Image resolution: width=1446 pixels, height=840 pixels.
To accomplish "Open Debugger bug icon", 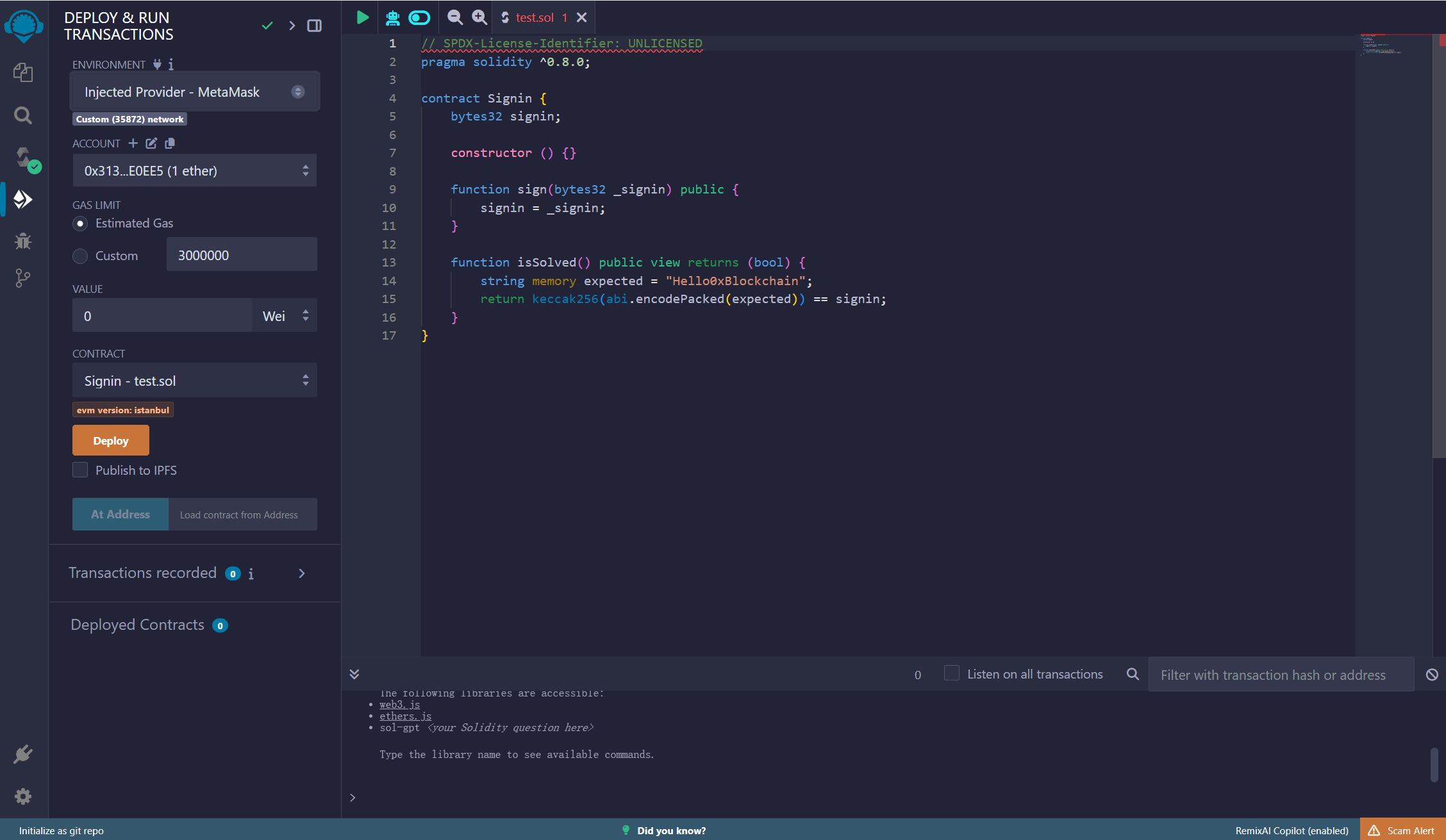I will point(23,241).
